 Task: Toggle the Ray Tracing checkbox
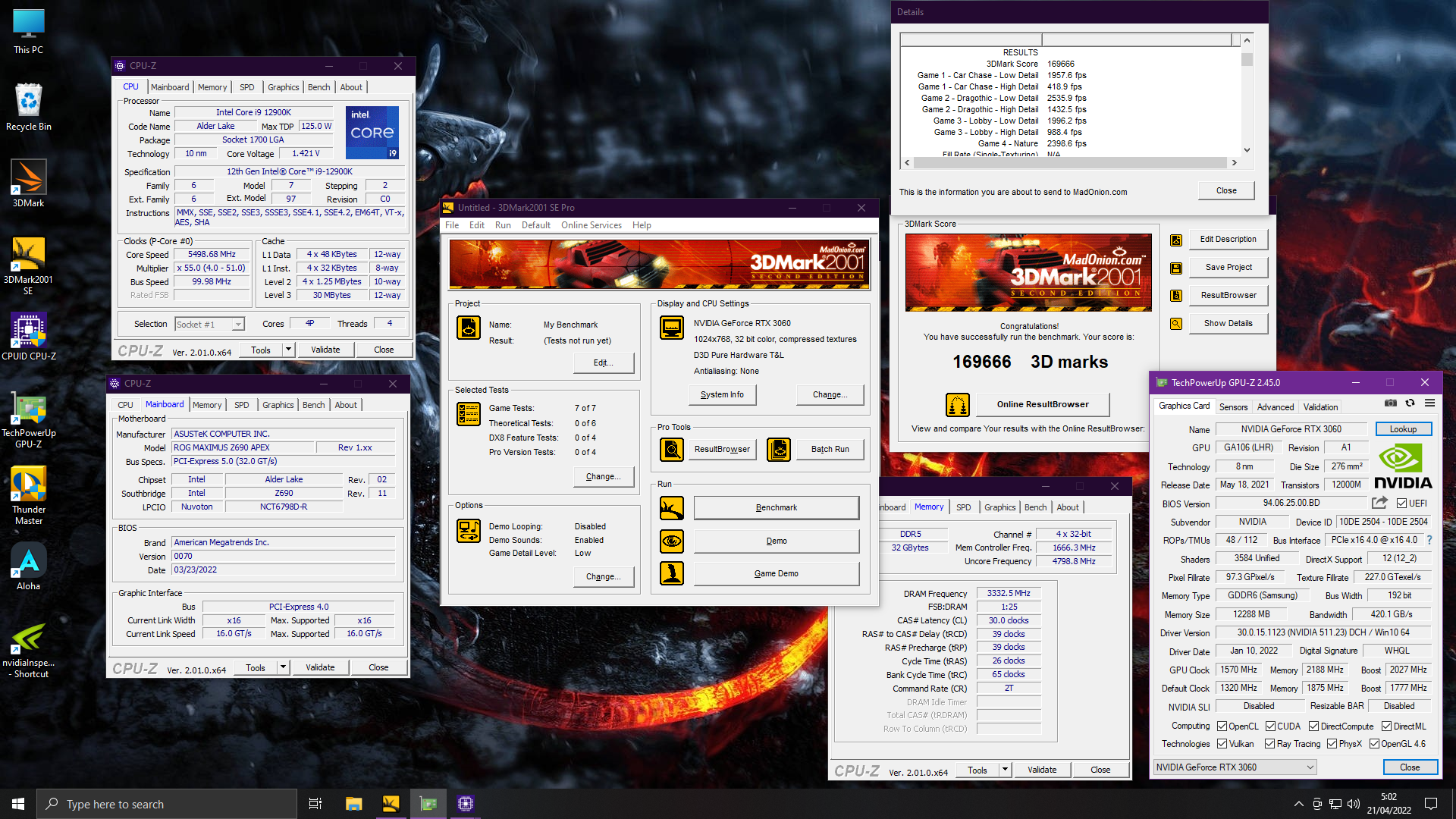coord(1271,744)
